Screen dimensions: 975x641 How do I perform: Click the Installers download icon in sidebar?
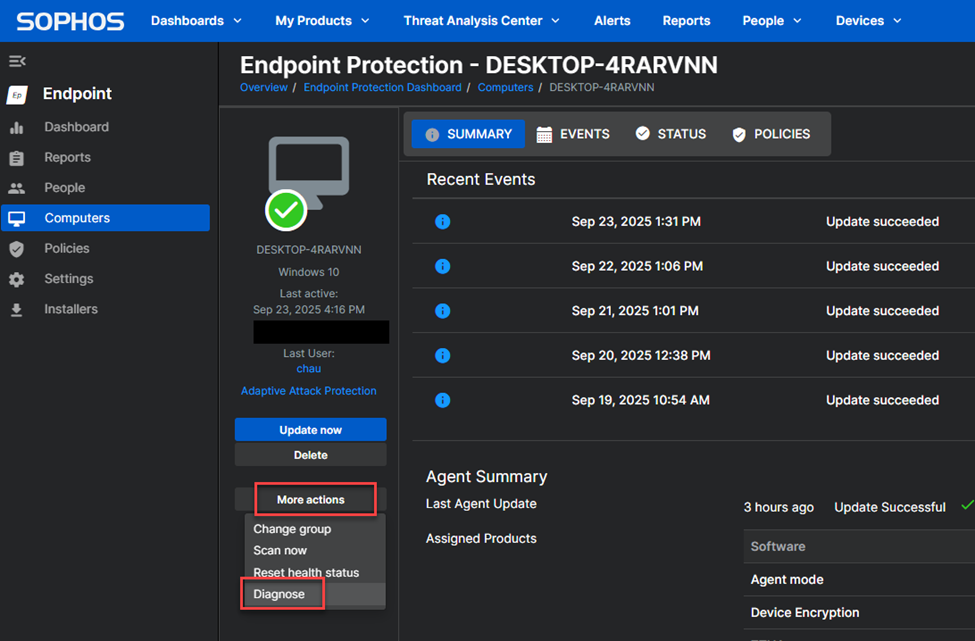click(x=16, y=310)
